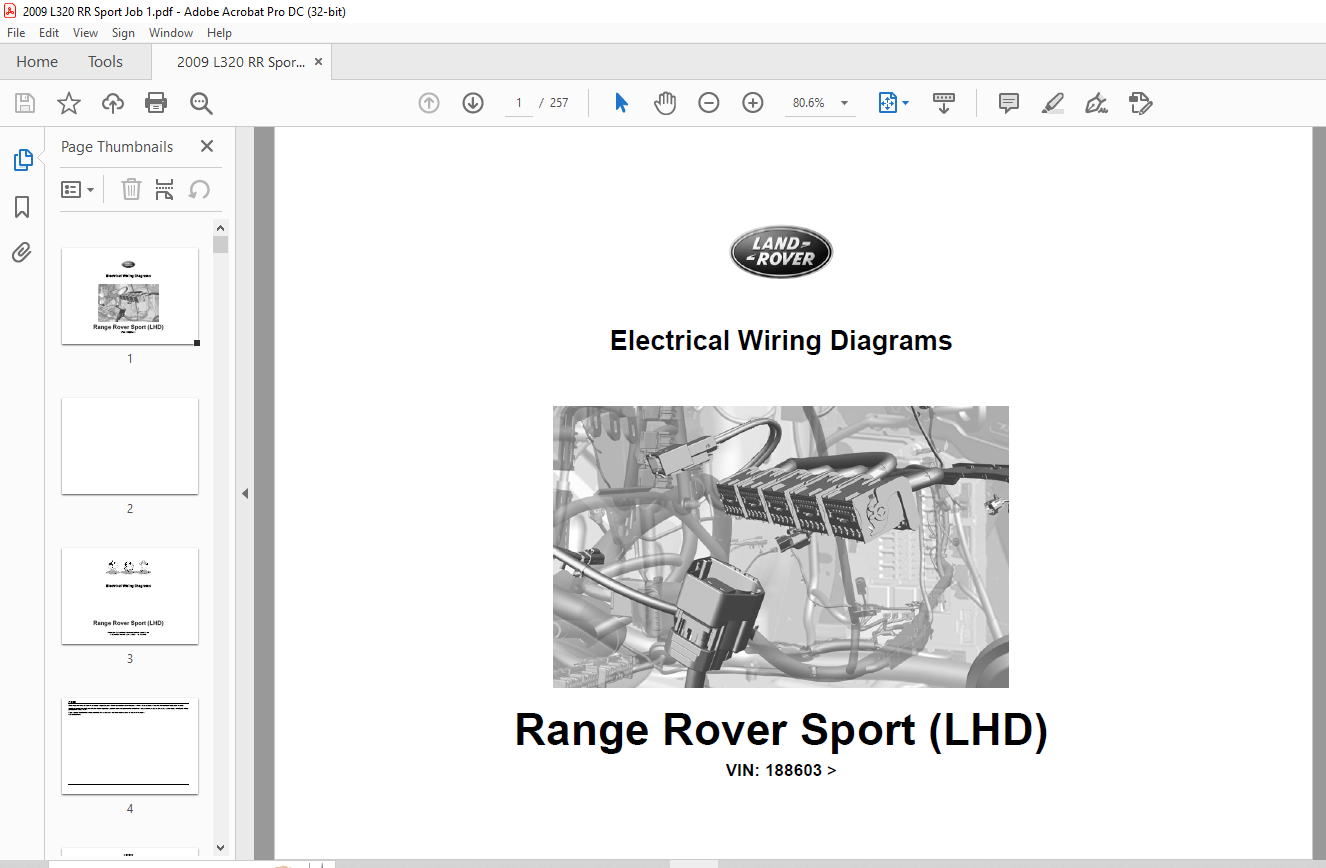Select page 1 thumbnail

pos(130,296)
